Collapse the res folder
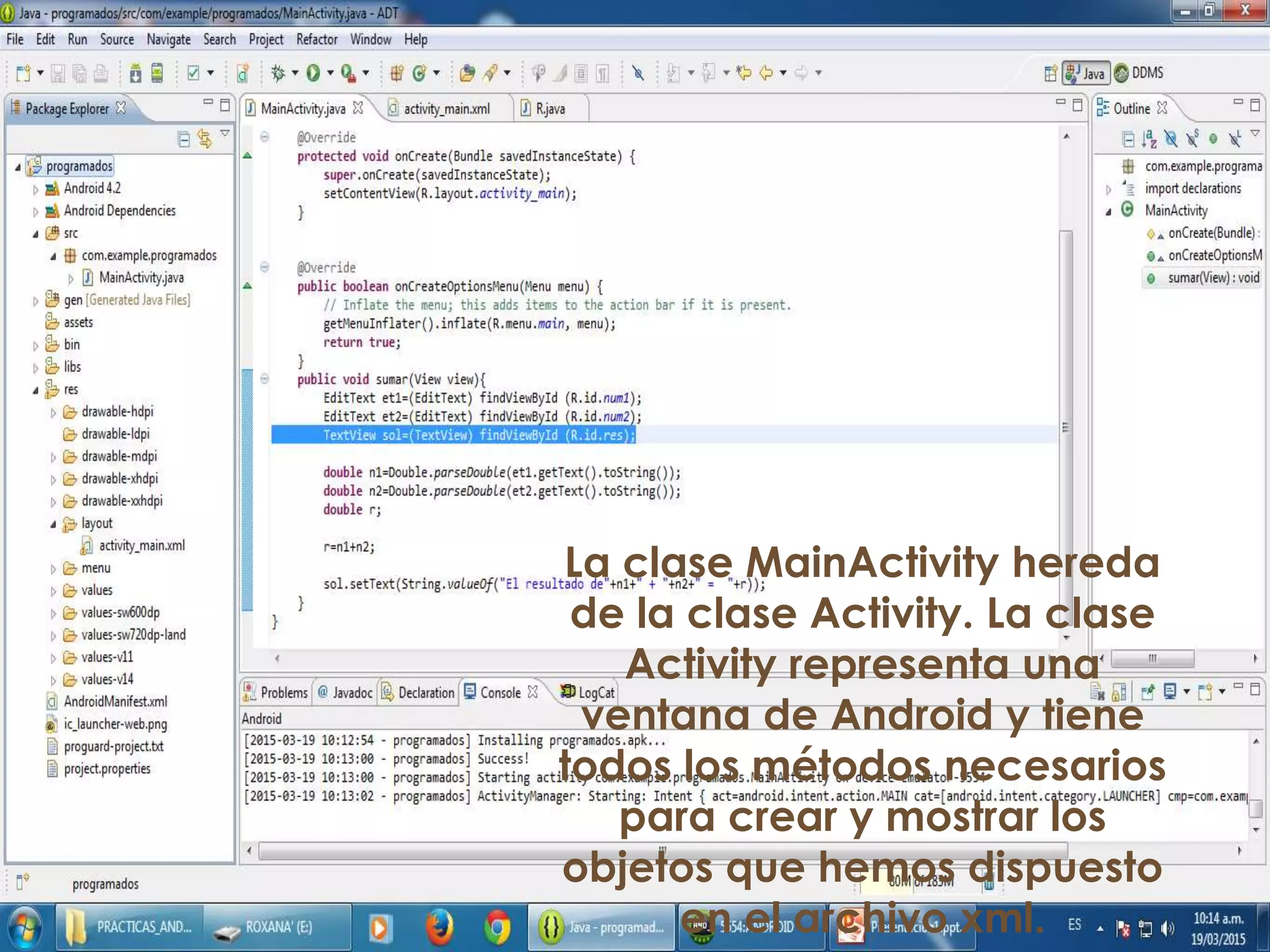This screenshot has height=952, width=1270. pos(35,390)
